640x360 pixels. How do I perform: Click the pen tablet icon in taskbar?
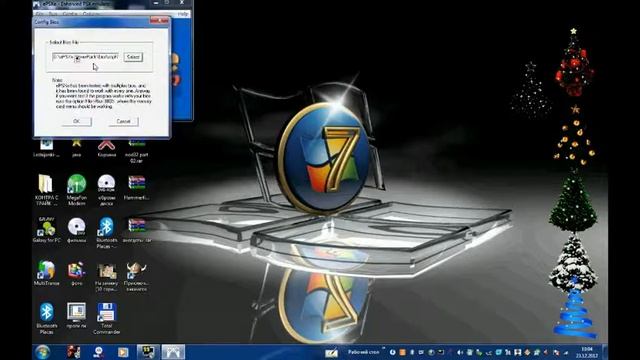(331, 352)
